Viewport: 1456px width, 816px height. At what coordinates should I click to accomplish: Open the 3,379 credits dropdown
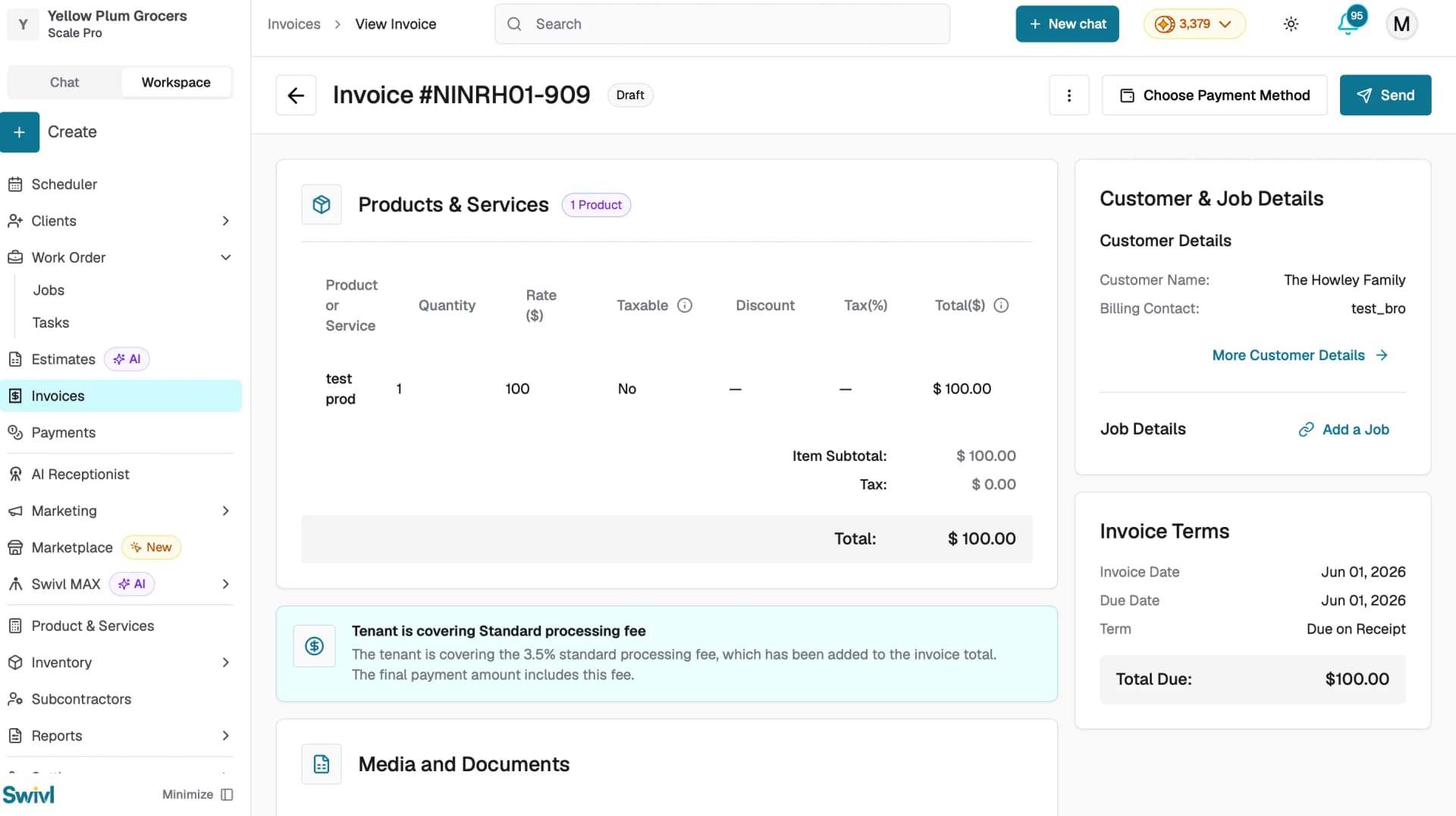[1194, 24]
